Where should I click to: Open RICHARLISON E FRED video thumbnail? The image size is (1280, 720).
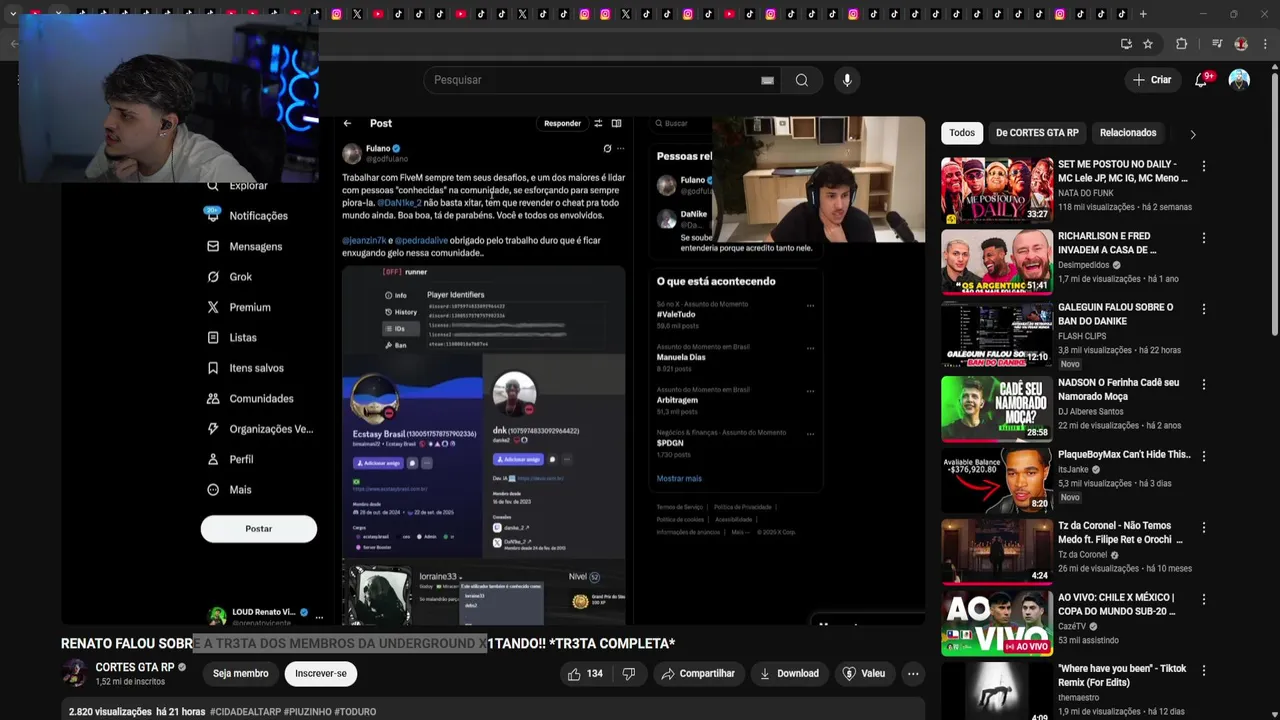[x=997, y=262]
